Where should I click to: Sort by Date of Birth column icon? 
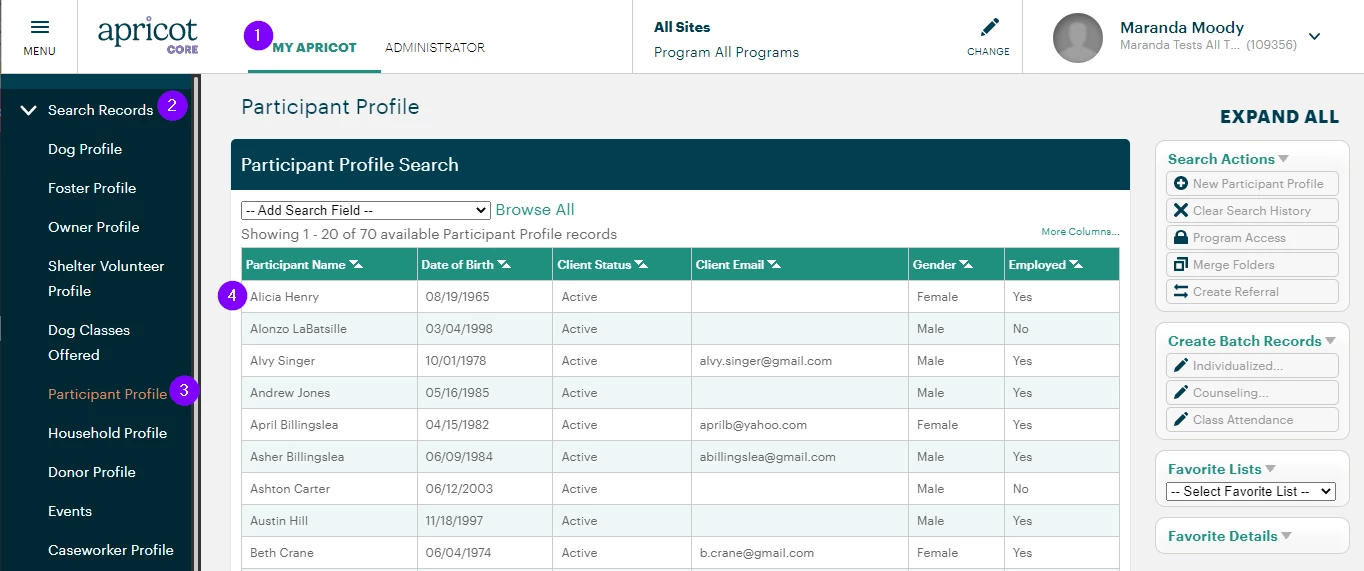point(504,265)
